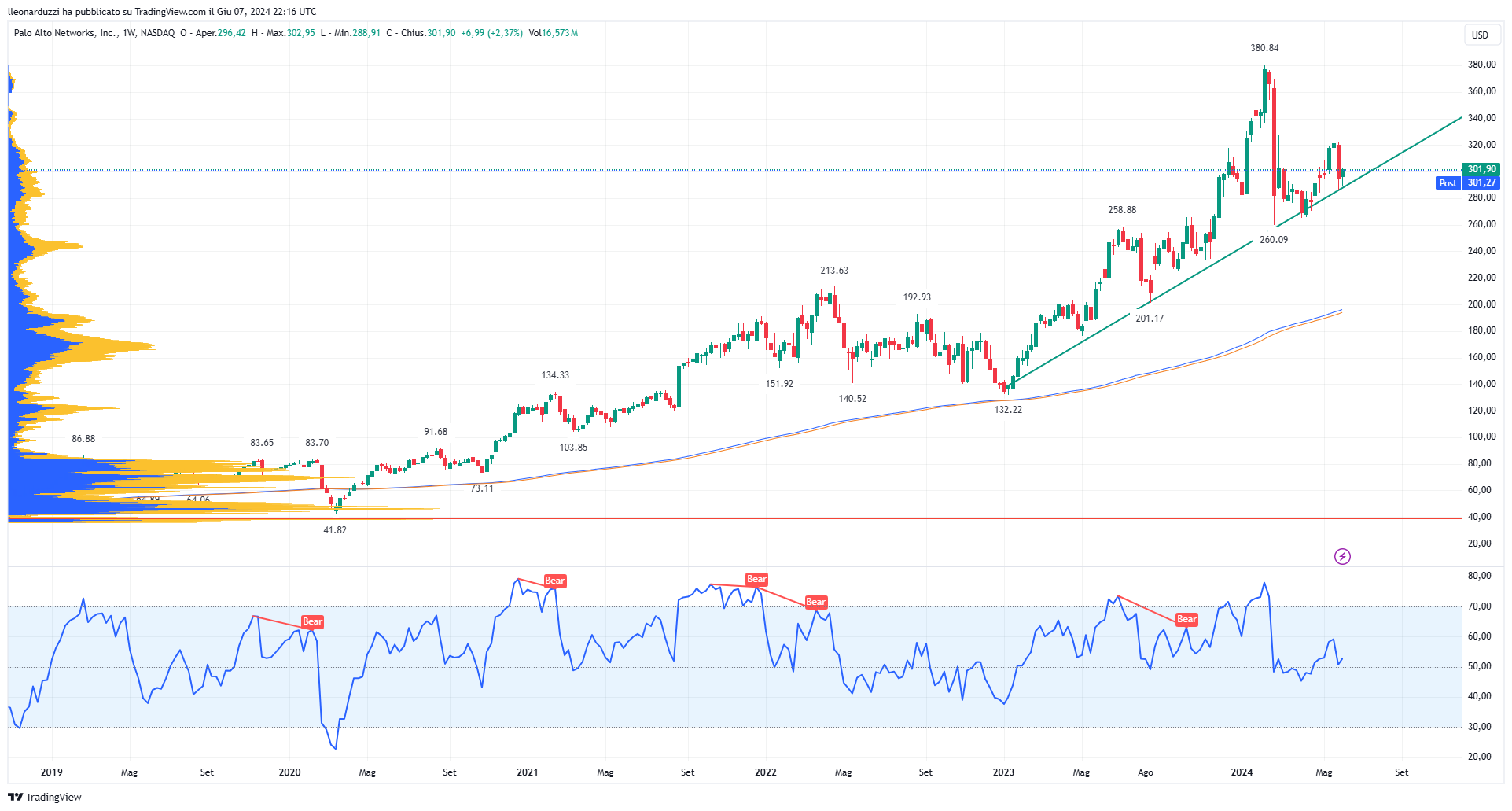The image size is (1512, 811).
Task: Click the 73.11 low annotation
Action: (482, 488)
